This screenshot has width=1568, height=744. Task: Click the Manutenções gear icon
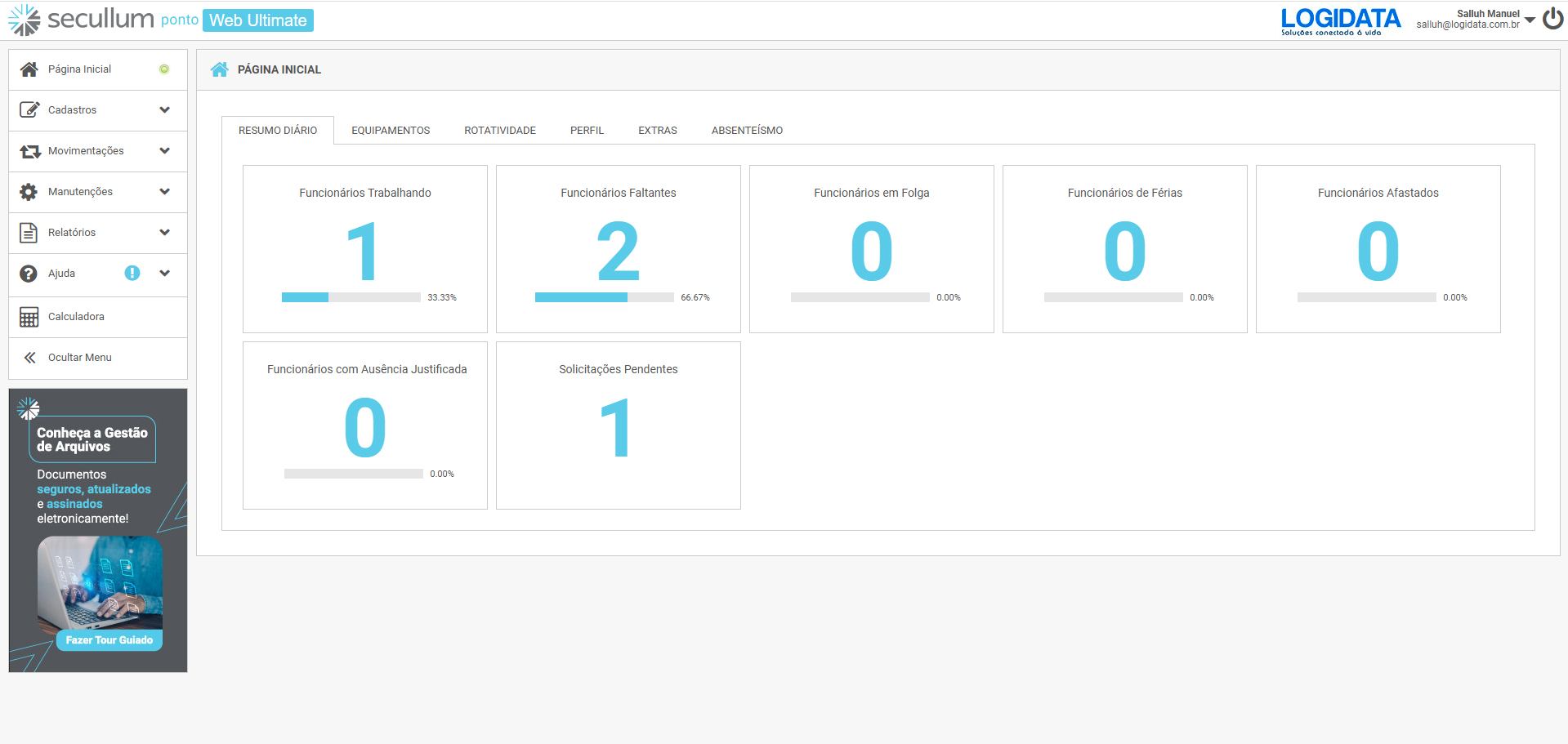pos(29,192)
